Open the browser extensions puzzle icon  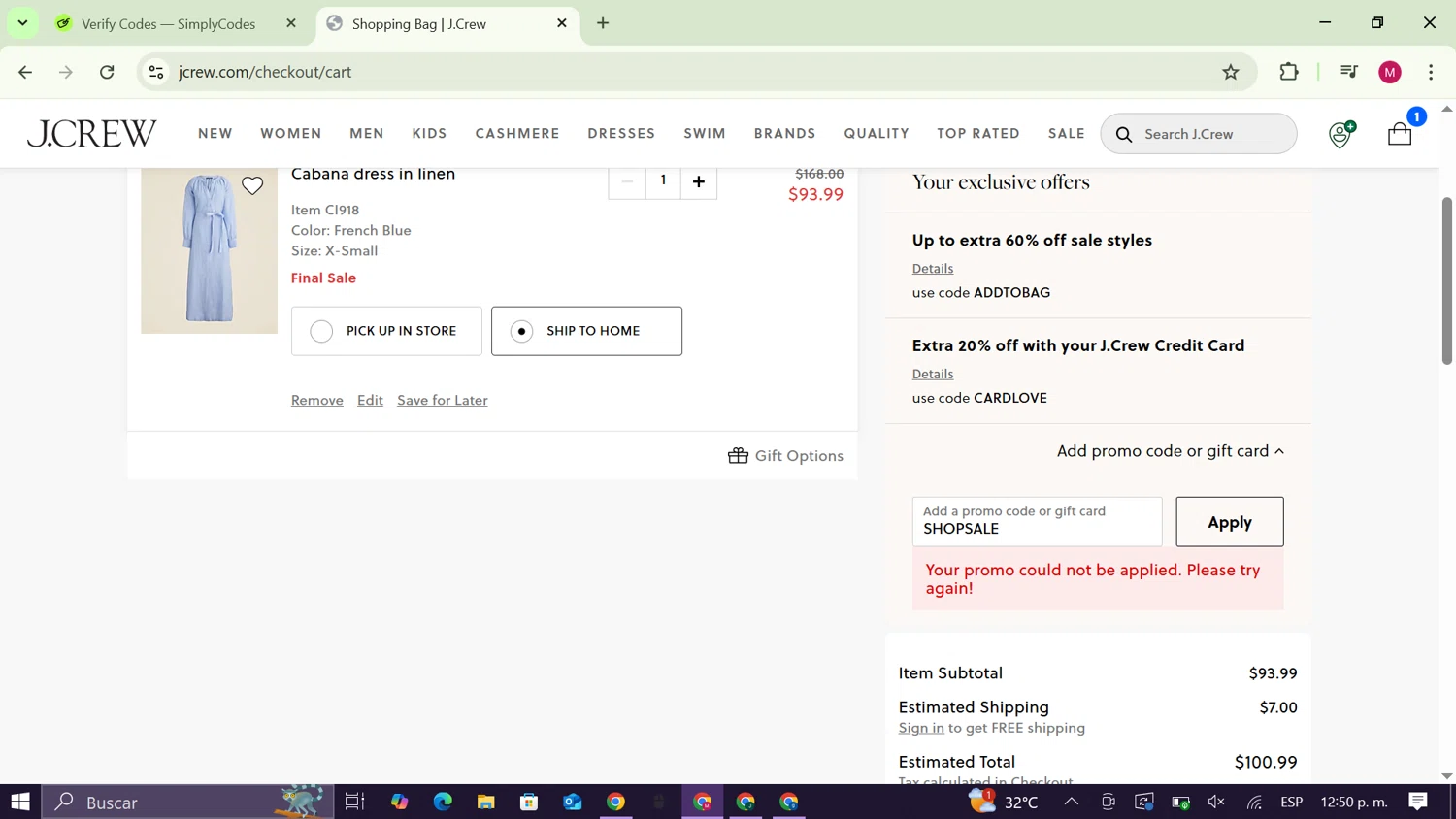tap(1289, 72)
